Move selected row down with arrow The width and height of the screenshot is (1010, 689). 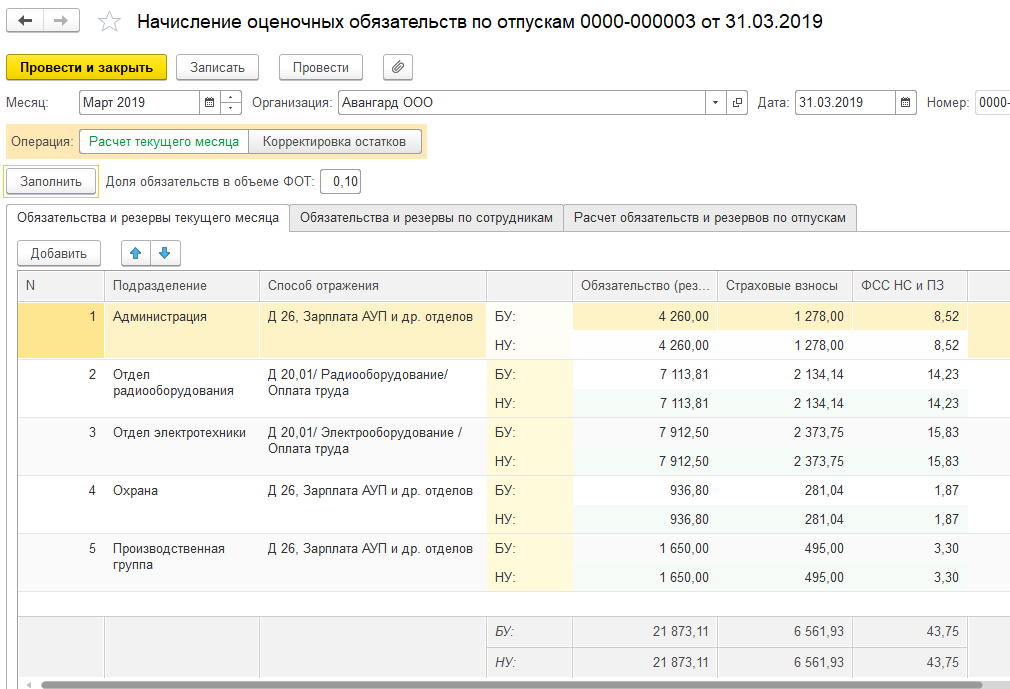pos(165,253)
